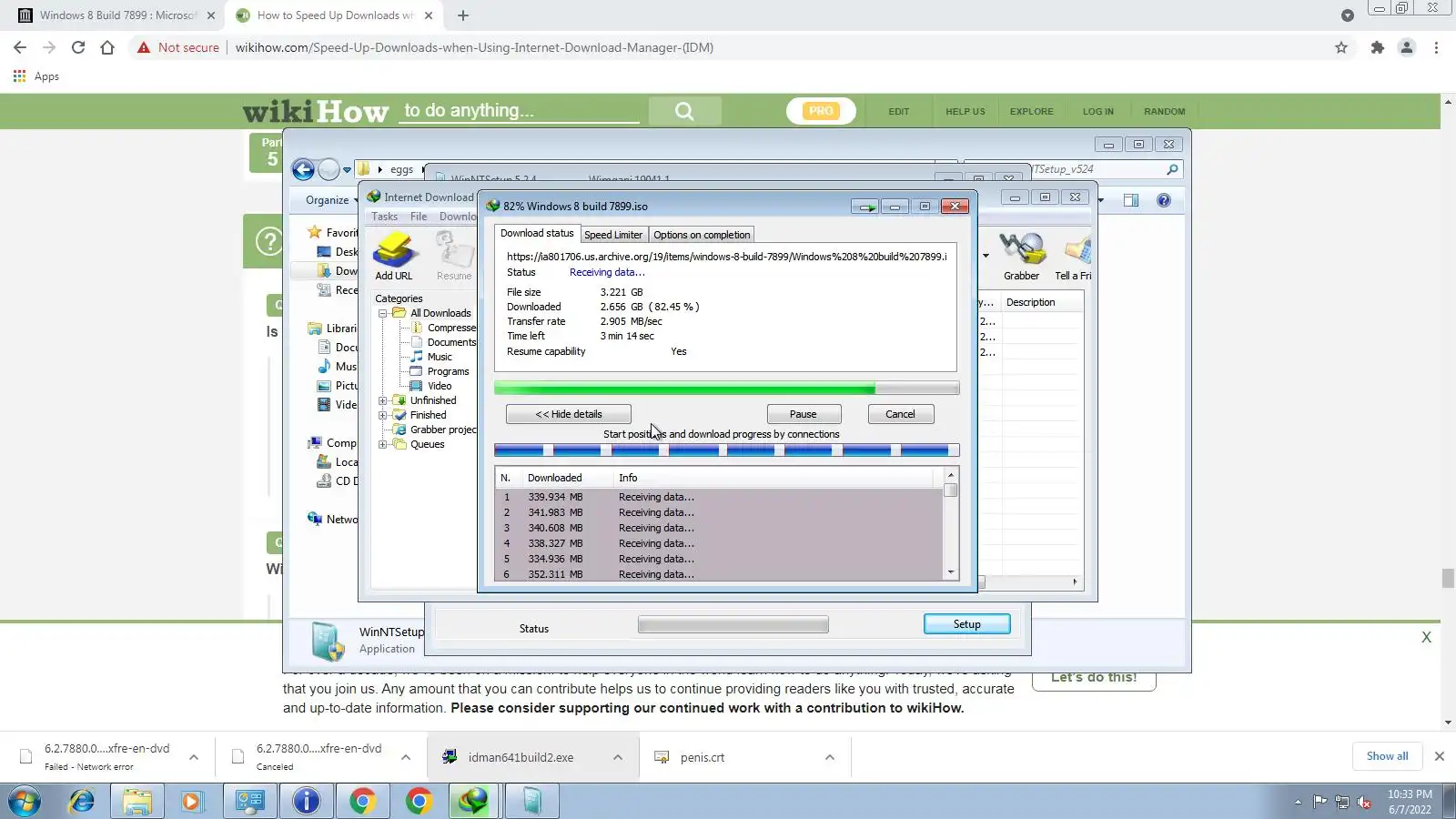This screenshot has width=1456, height=819.
Task: Click the wikiHow RANDOM link
Action: tap(1165, 112)
